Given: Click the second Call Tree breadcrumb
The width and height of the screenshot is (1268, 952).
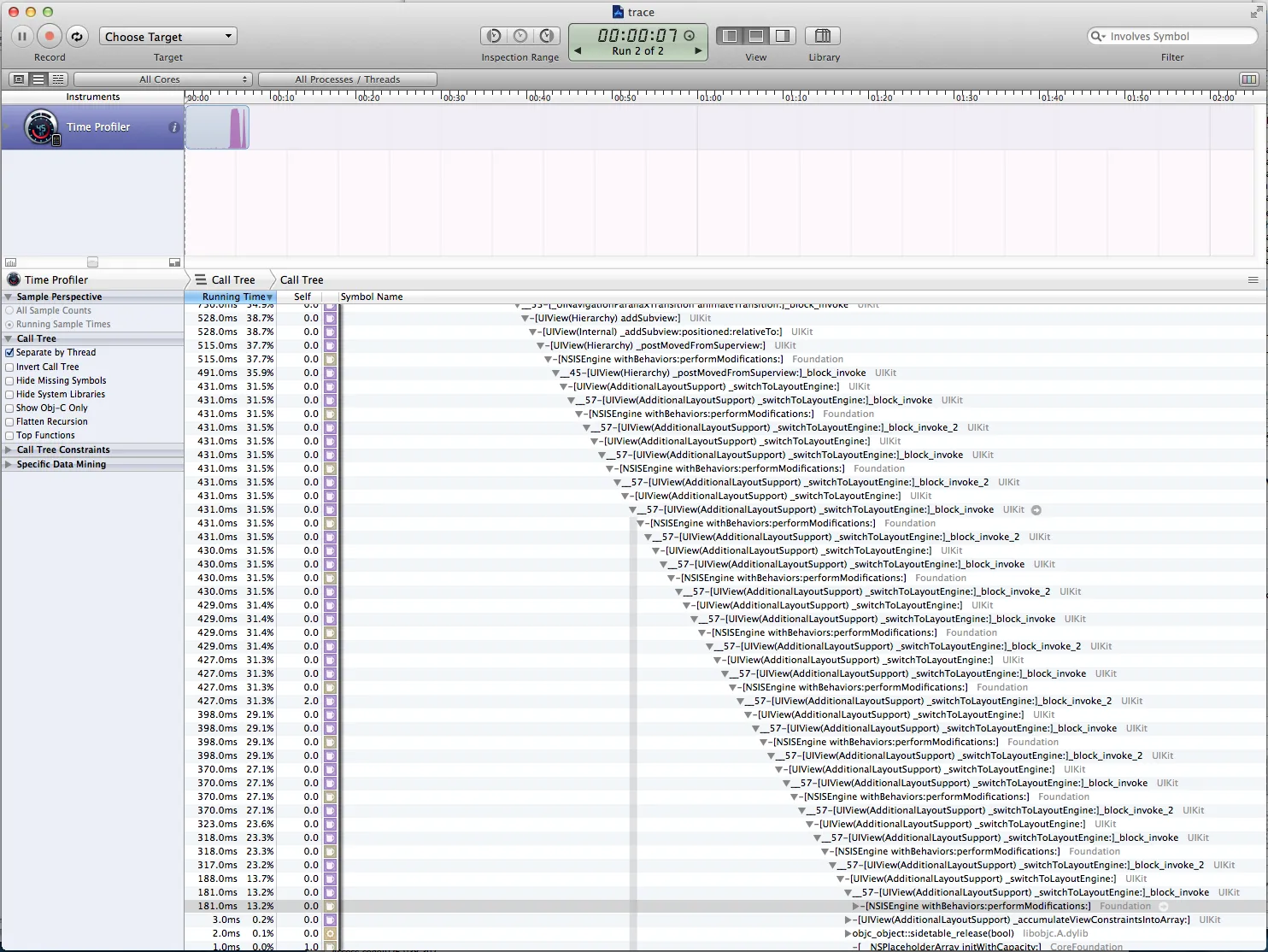Looking at the screenshot, I should tap(302, 279).
